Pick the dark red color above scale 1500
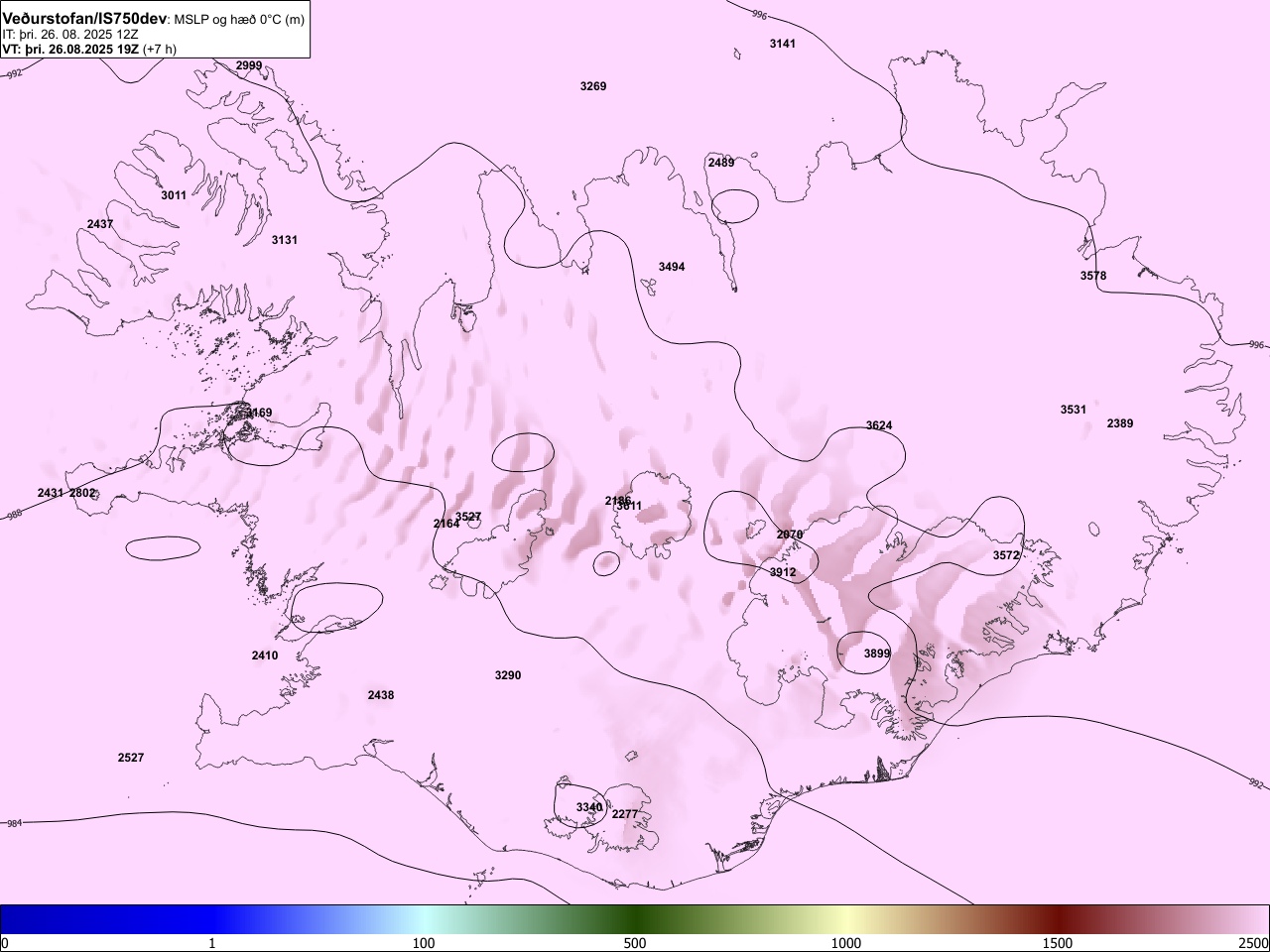This screenshot has width=1270, height=952. pos(1058,919)
